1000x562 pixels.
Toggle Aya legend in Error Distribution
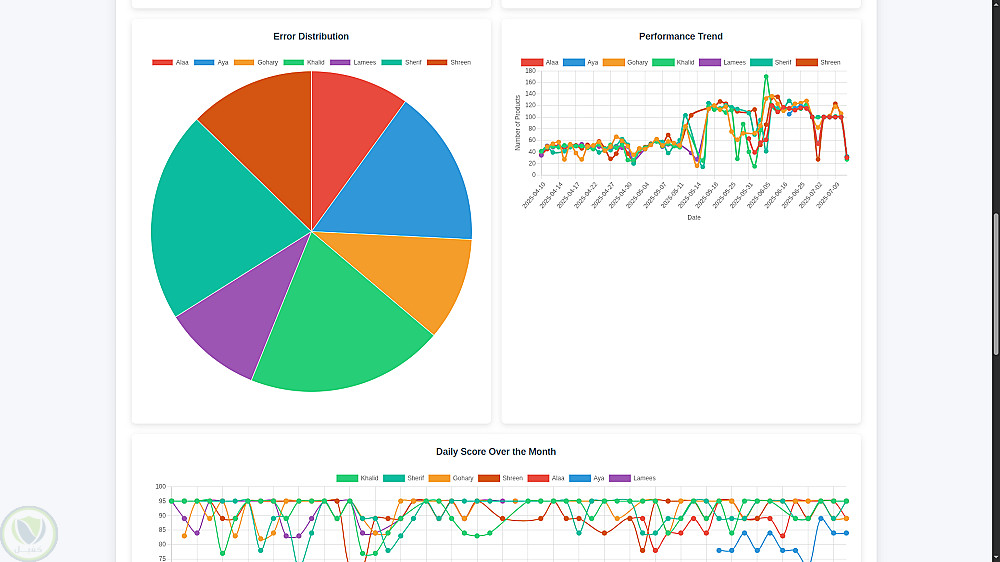pos(211,63)
